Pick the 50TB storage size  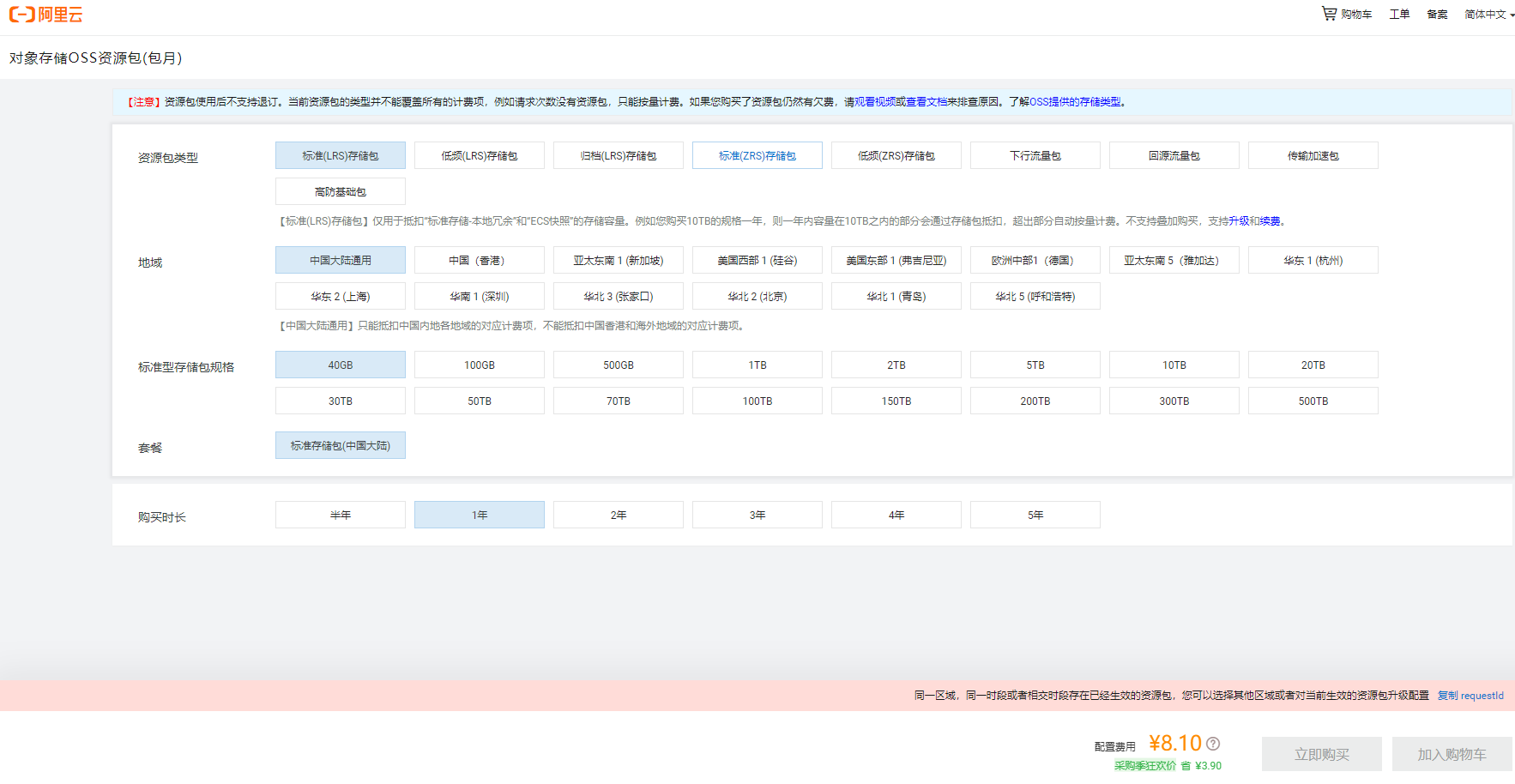[x=480, y=401]
